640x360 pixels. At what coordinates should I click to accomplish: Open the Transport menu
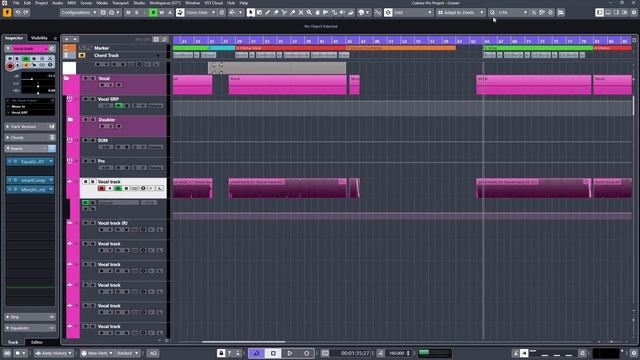point(120,3)
